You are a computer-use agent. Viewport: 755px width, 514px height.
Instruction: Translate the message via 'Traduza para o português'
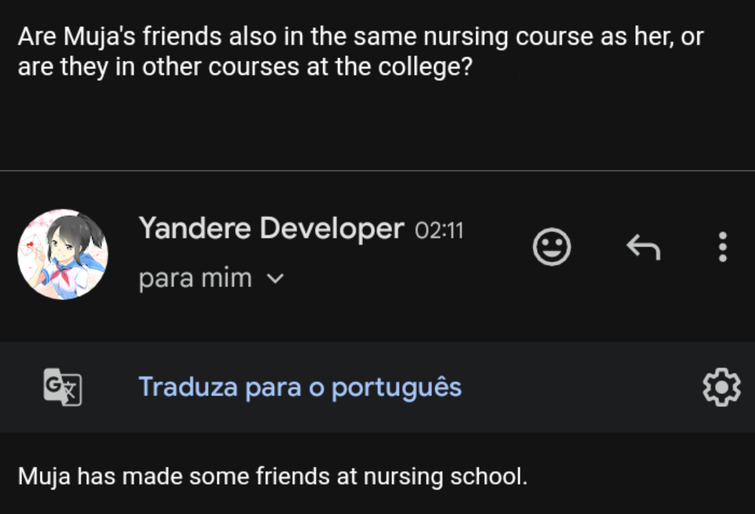[x=300, y=387]
